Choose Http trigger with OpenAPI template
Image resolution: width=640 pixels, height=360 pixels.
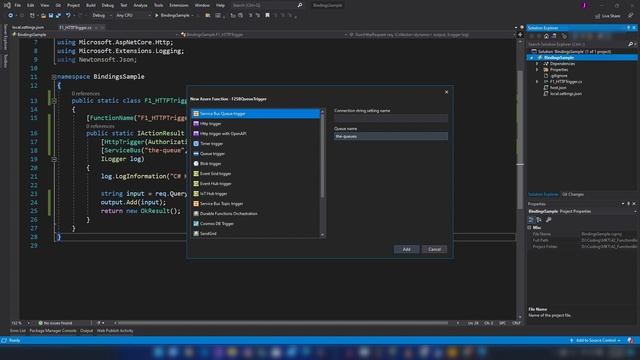[256, 133]
